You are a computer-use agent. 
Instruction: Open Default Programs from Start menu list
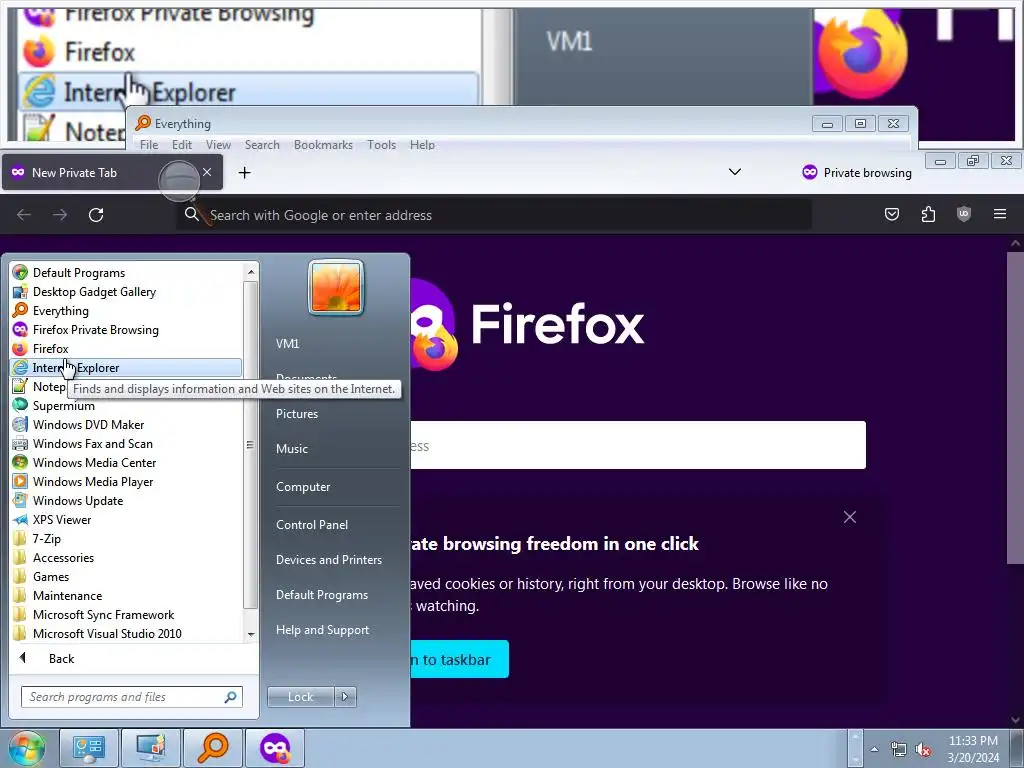[x=79, y=272]
